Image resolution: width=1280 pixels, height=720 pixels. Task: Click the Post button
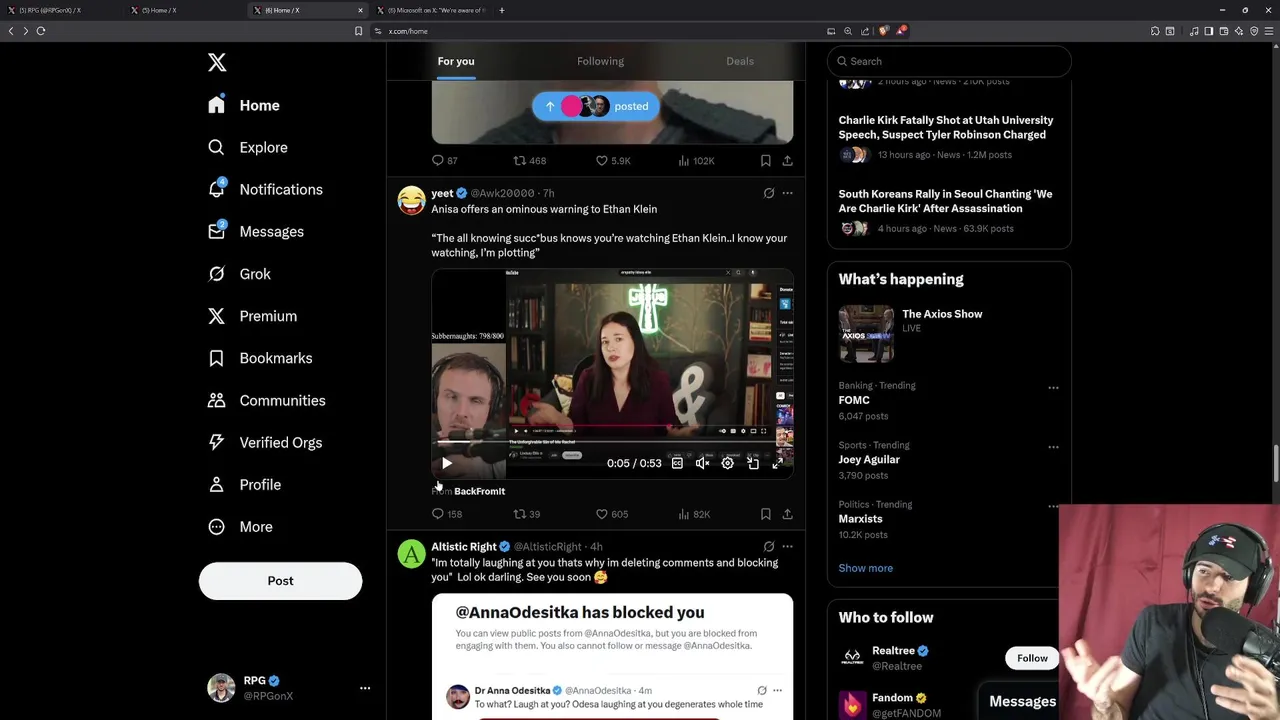click(x=280, y=581)
